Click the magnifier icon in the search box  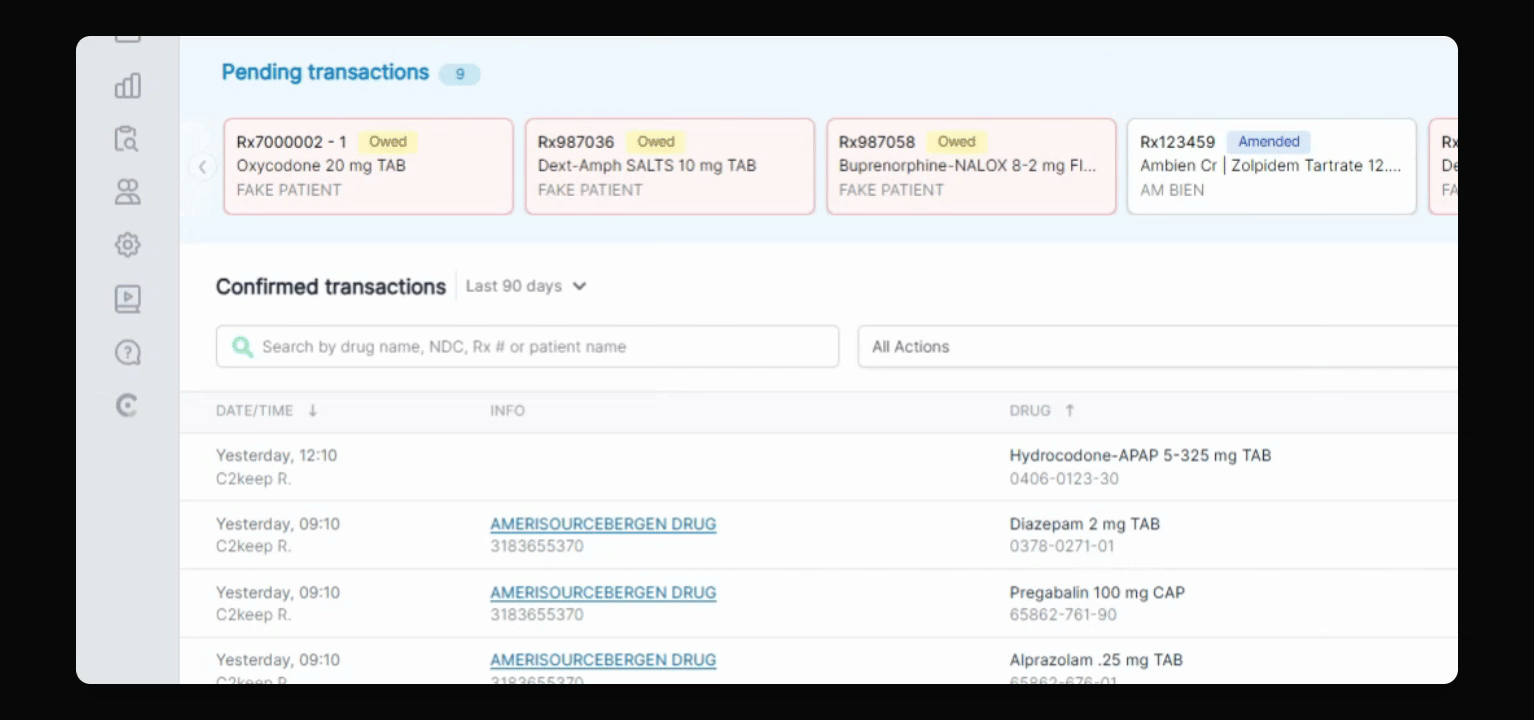click(x=242, y=347)
